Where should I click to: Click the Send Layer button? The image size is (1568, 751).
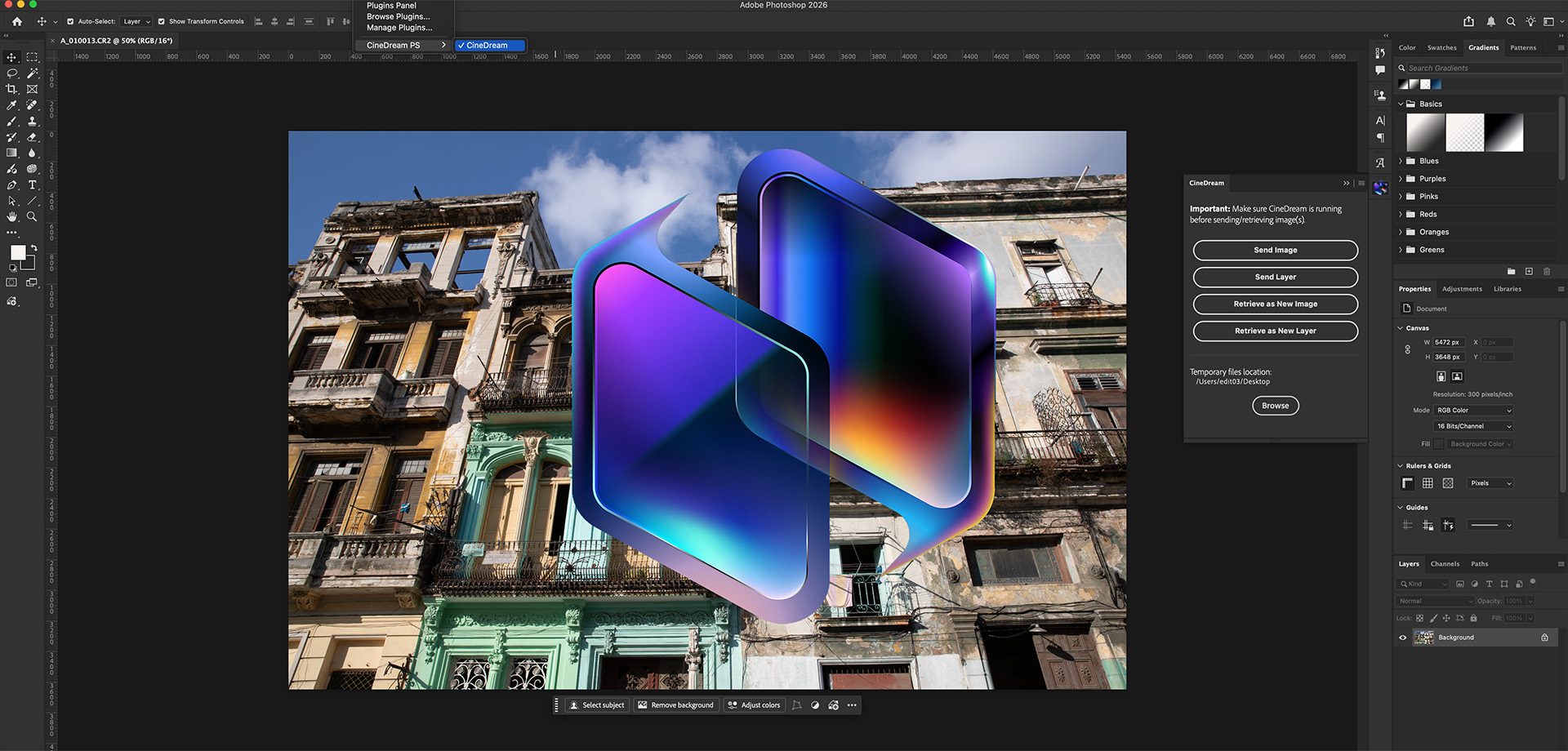pyautogui.click(x=1276, y=277)
